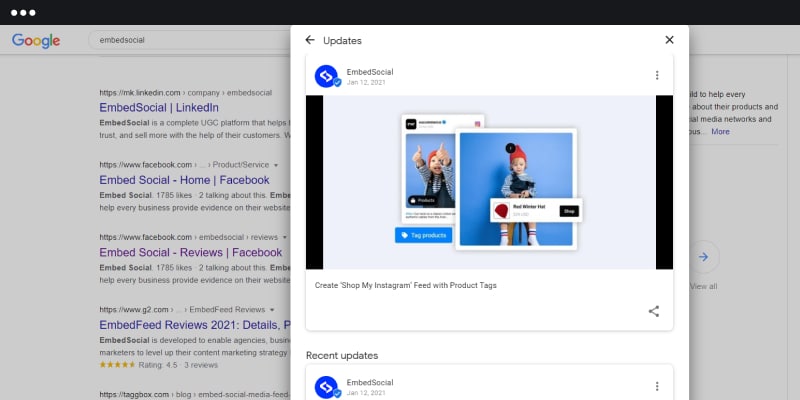Click View all label
This screenshot has width=800, height=400.
[x=704, y=286]
